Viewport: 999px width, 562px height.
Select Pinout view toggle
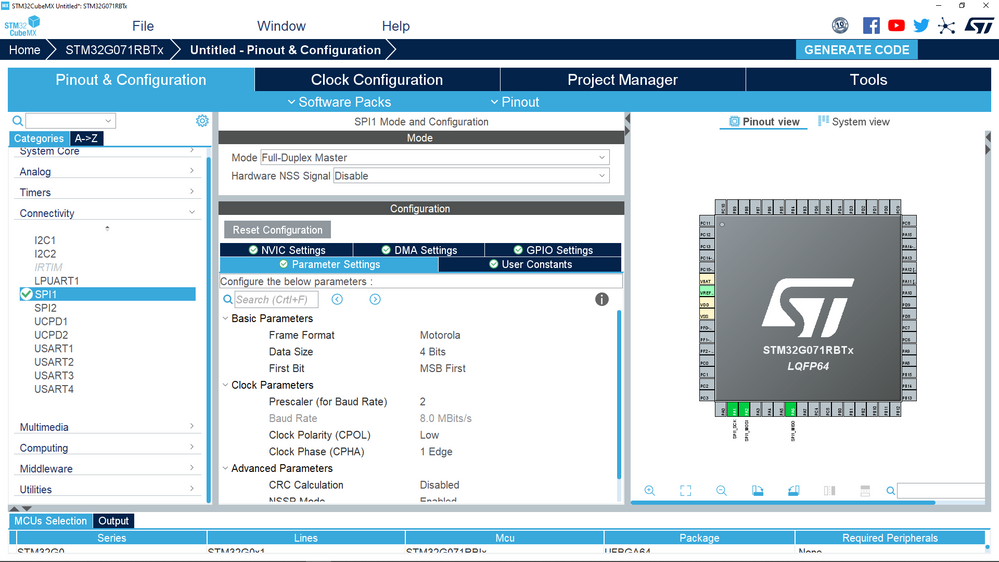(x=764, y=122)
